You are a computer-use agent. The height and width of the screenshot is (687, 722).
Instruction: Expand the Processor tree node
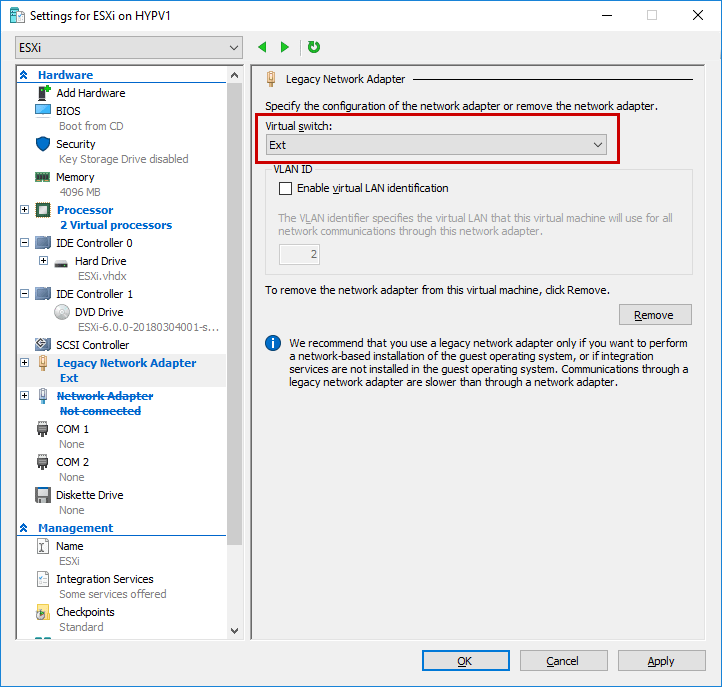[25, 210]
